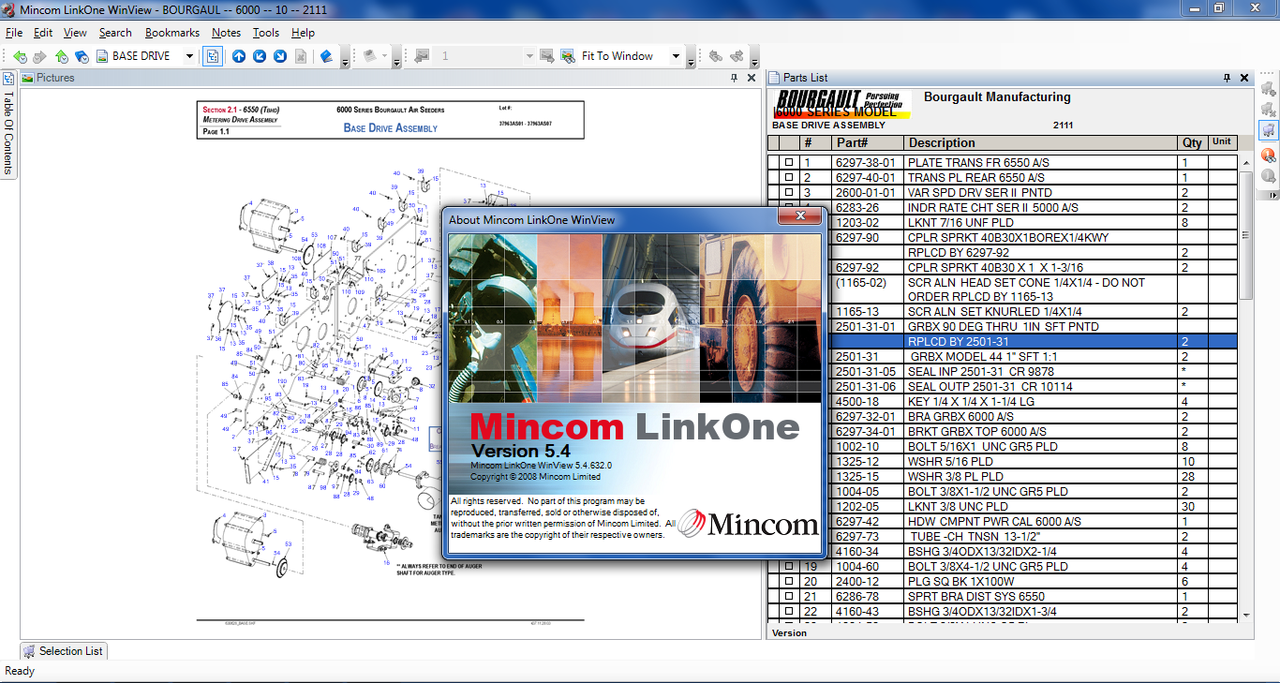
Task: Click the Description column header
Action: (1041, 143)
